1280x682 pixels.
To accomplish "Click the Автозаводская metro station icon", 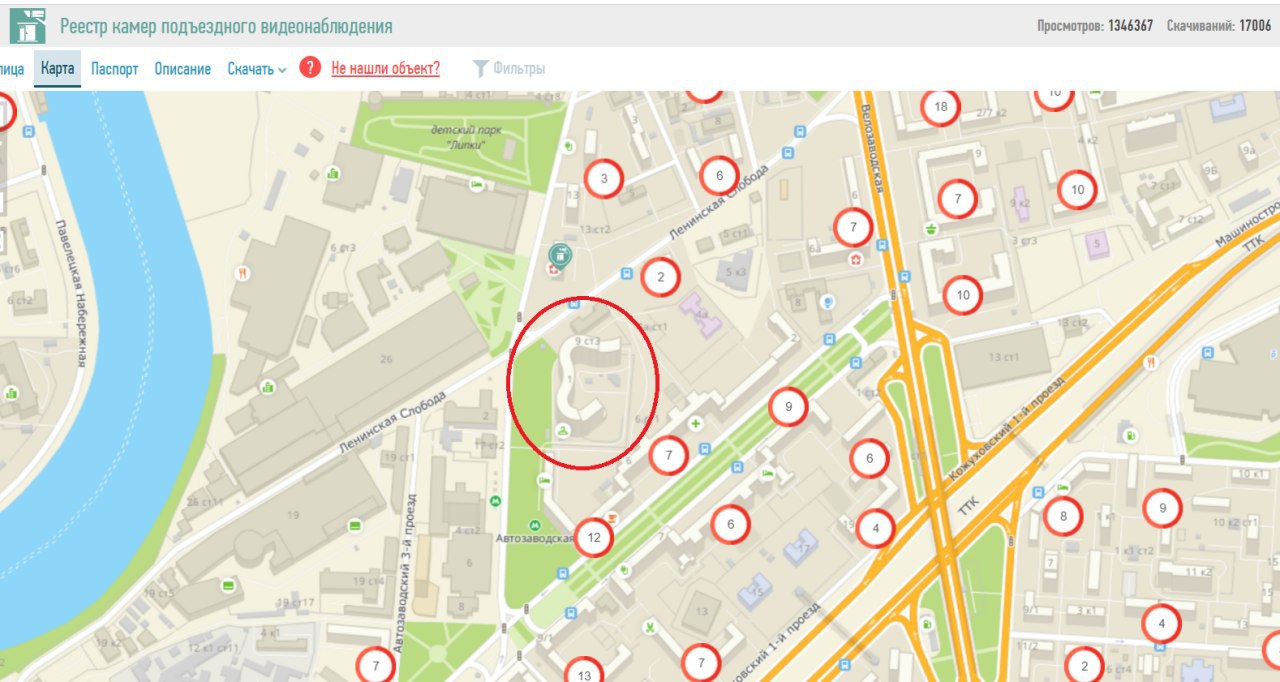I will (x=535, y=524).
